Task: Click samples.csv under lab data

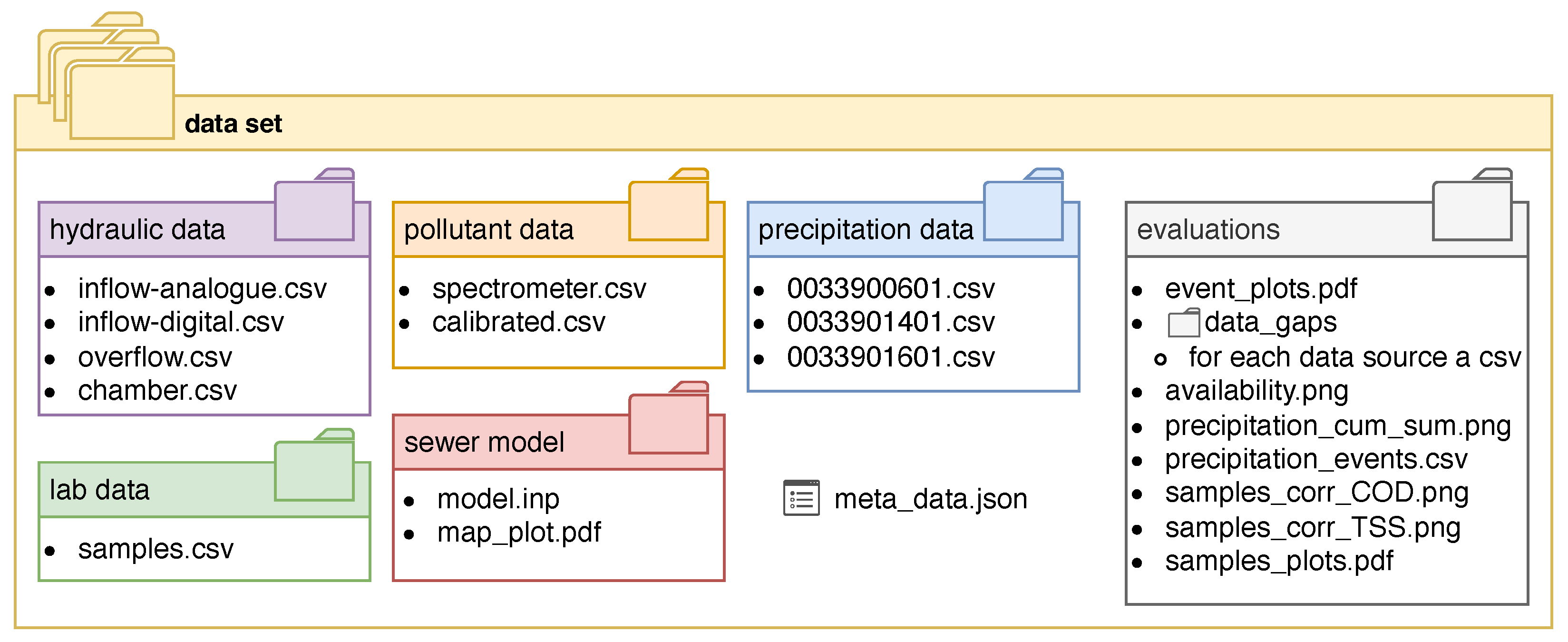Action: tap(155, 549)
